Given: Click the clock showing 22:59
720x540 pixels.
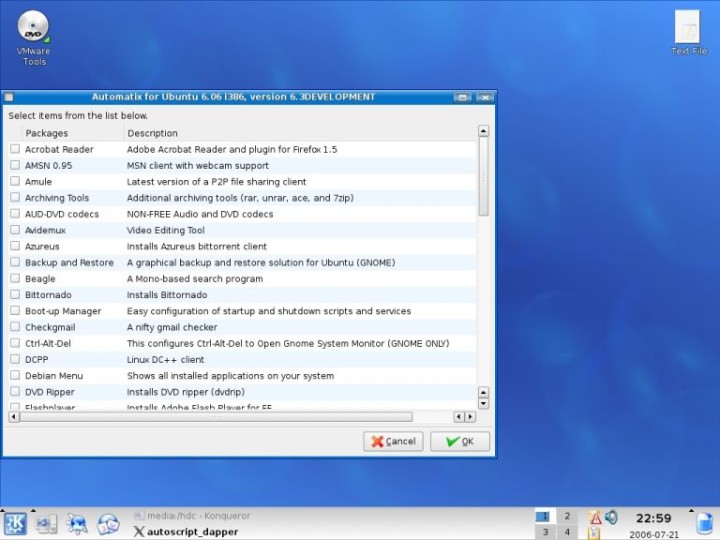Looking at the screenshot, I should (653, 518).
